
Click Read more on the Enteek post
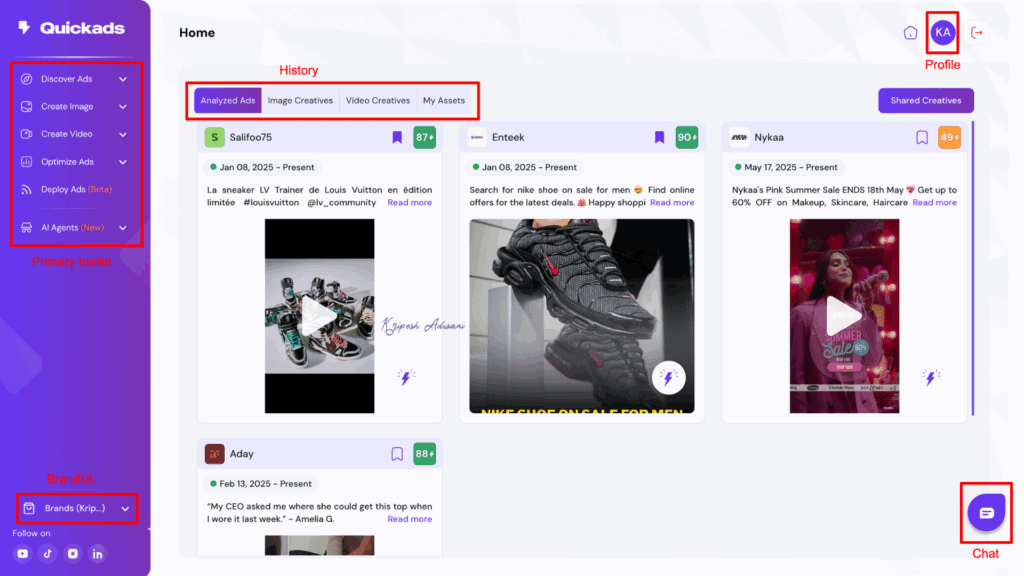(671, 201)
